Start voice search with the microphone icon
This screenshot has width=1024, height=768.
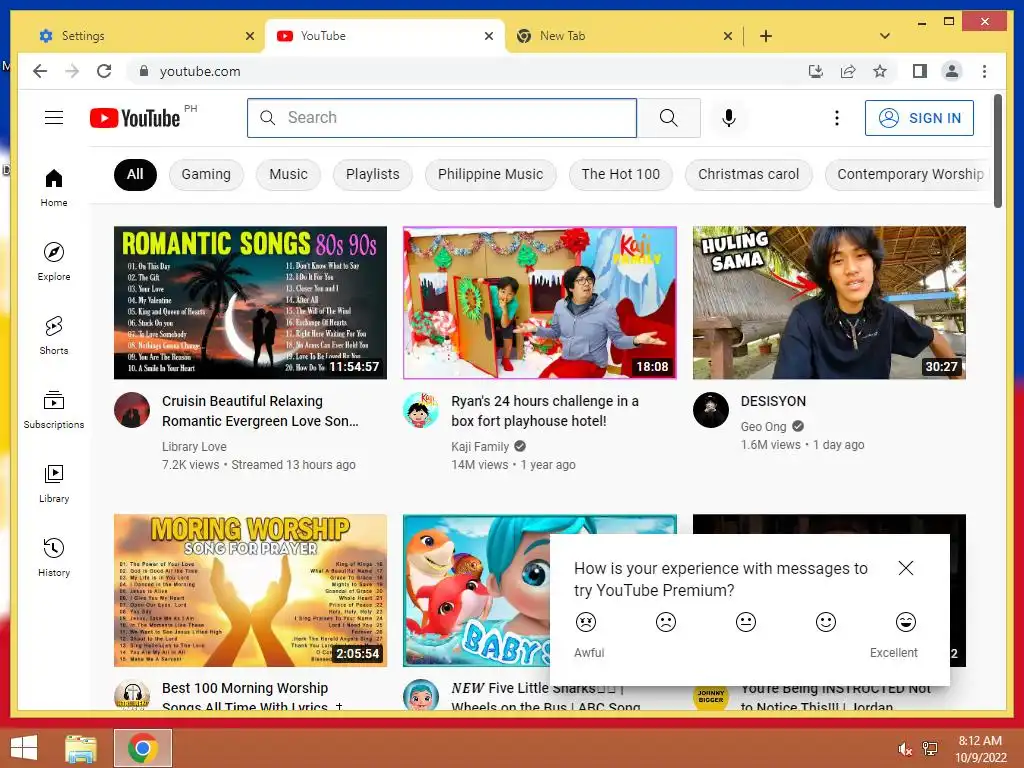point(729,118)
